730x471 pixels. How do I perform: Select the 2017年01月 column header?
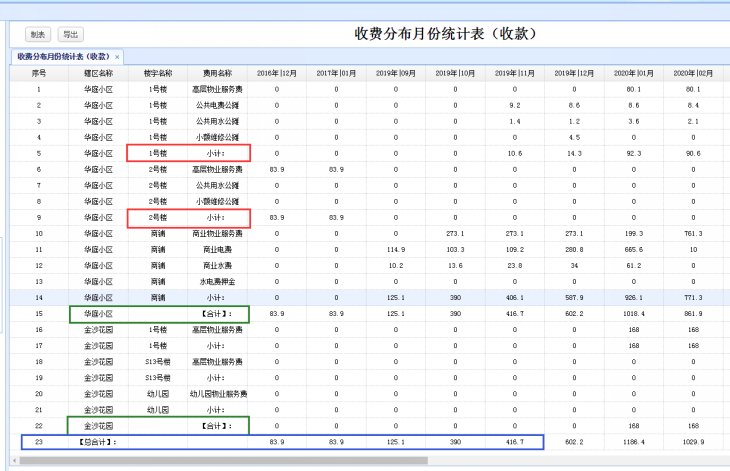(x=337, y=73)
